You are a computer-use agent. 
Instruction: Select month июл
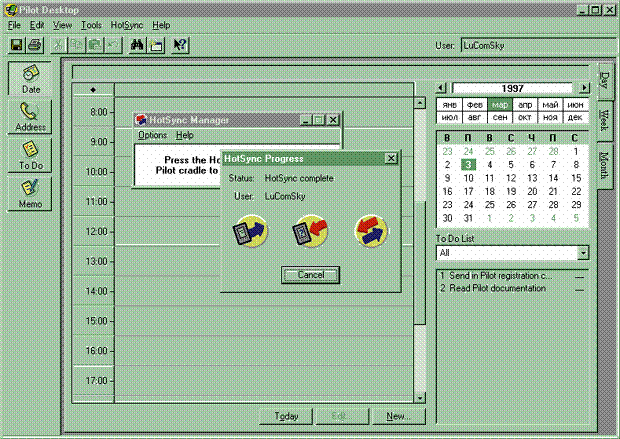tap(449, 117)
